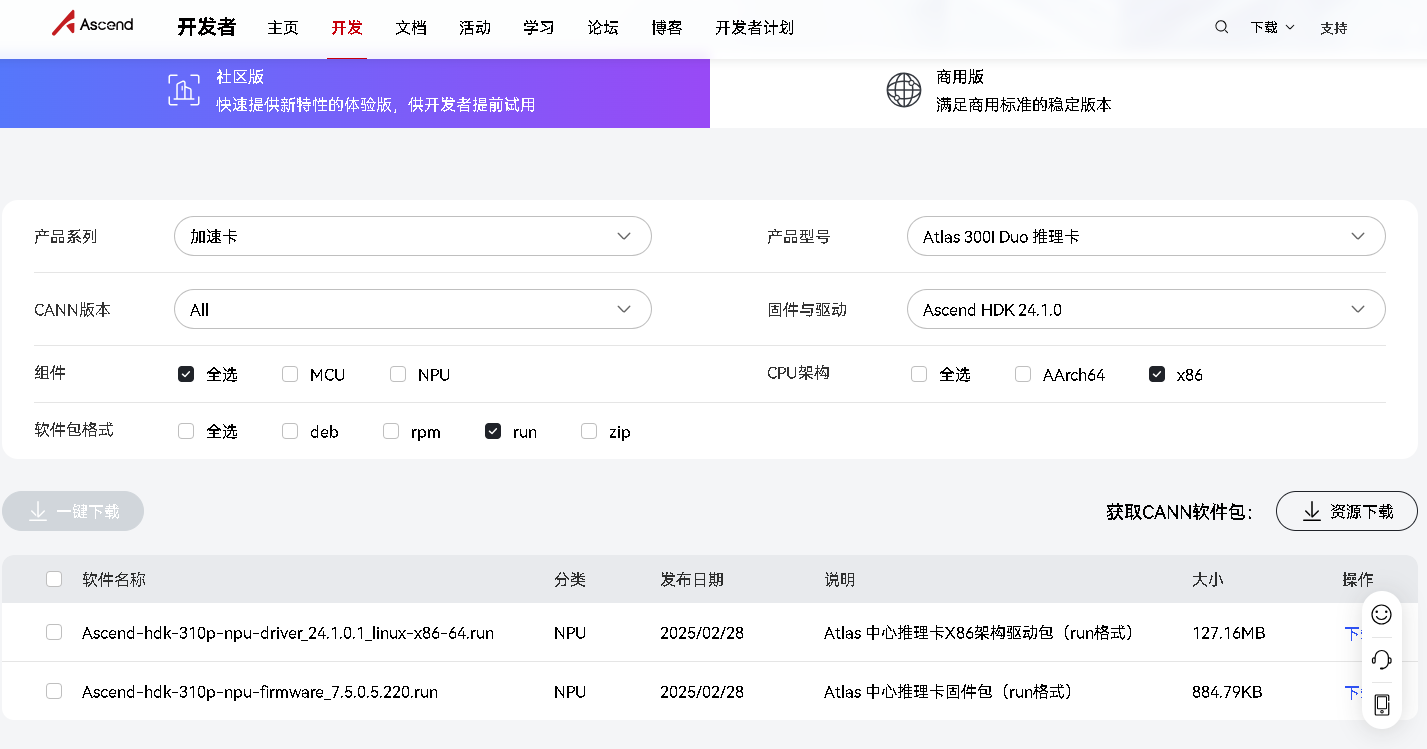
Task: Click the mobile phone icon
Action: pyautogui.click(x=1381, y=705)
